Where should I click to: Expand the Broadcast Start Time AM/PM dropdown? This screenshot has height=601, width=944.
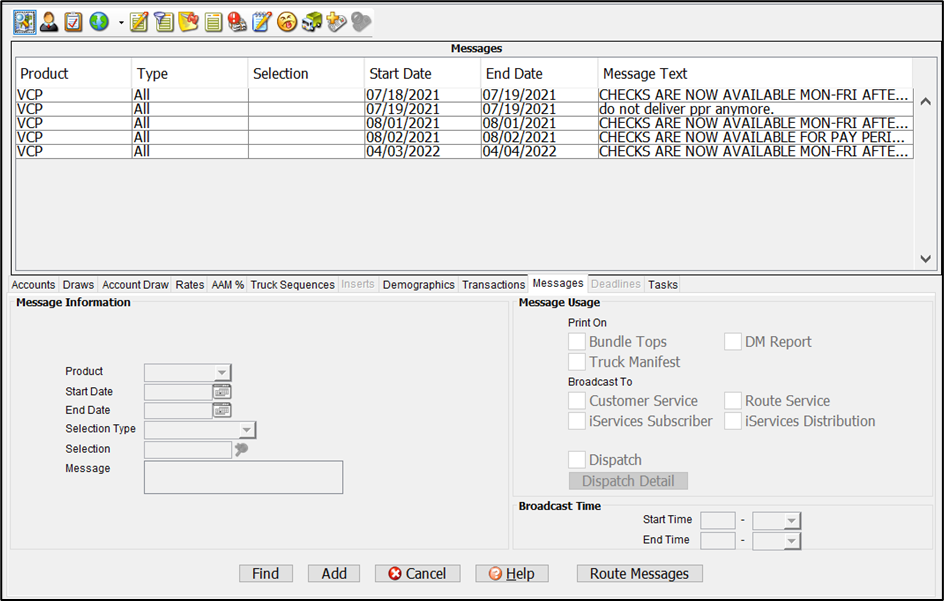[791, 521]
